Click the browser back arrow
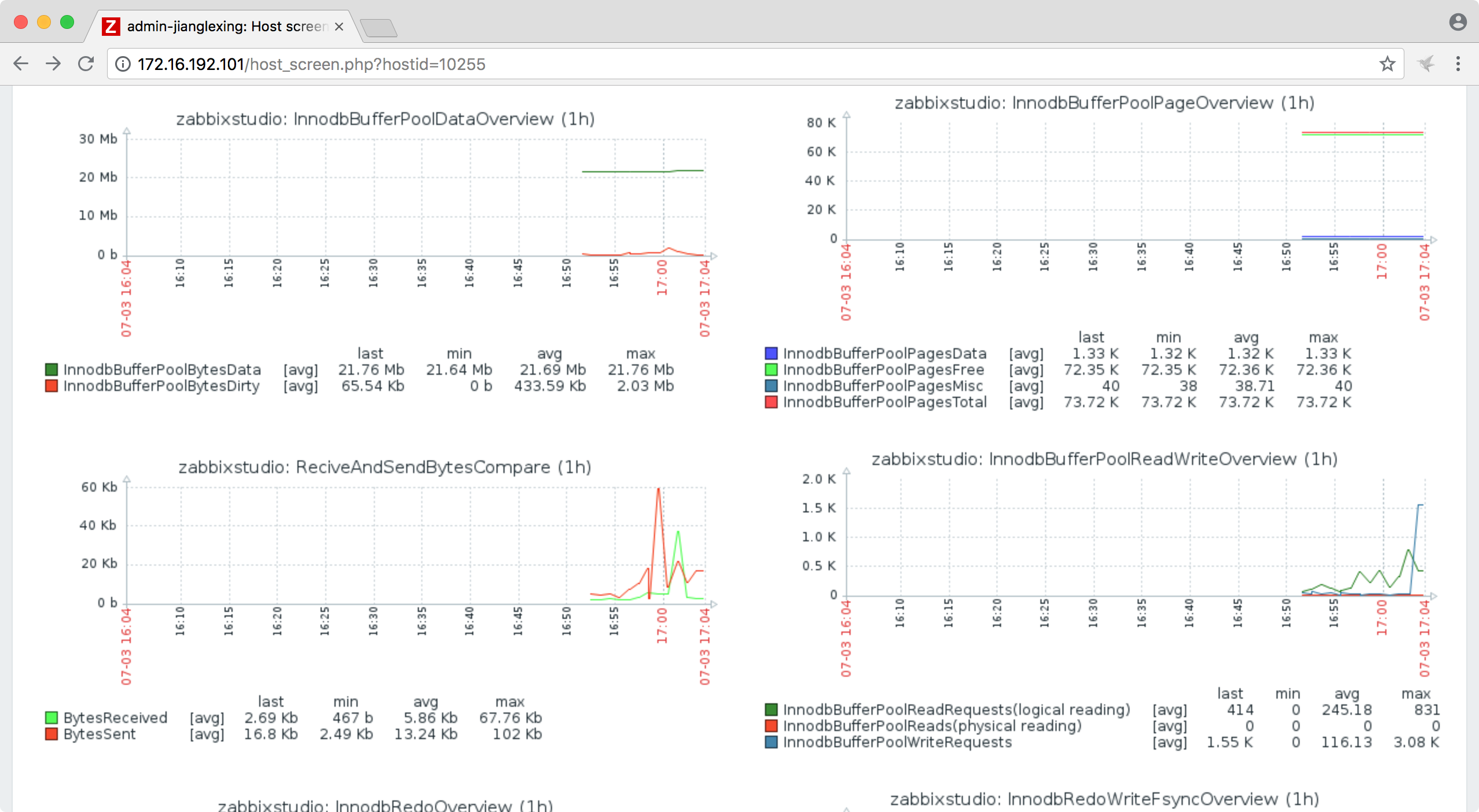Screen dimensions: 1479x812 click(x=21, y=64)
